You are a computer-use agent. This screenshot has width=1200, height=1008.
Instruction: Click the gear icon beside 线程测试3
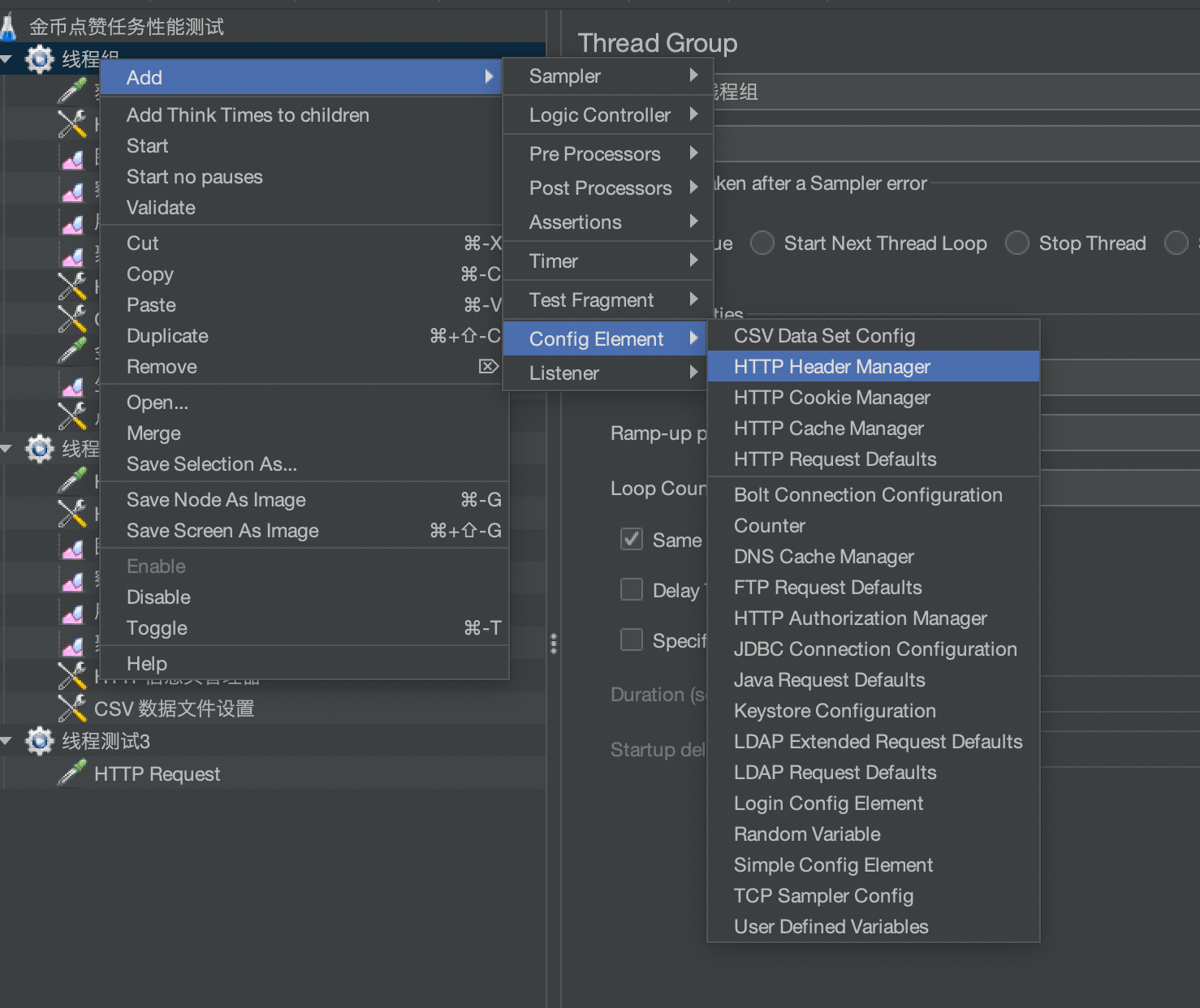tap(39, 741)
